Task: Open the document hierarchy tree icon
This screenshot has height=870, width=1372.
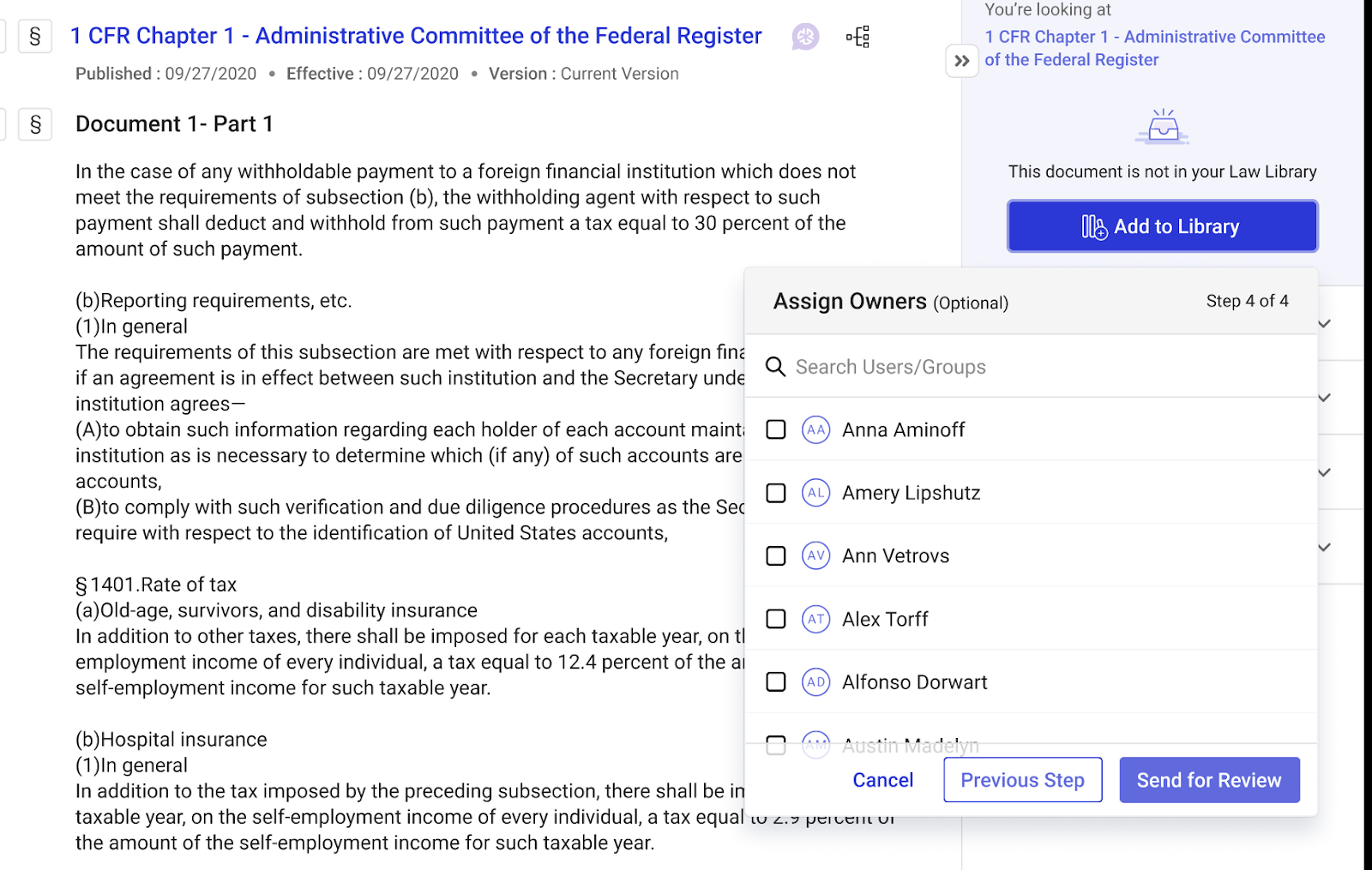Action: (x=857, y=37)
